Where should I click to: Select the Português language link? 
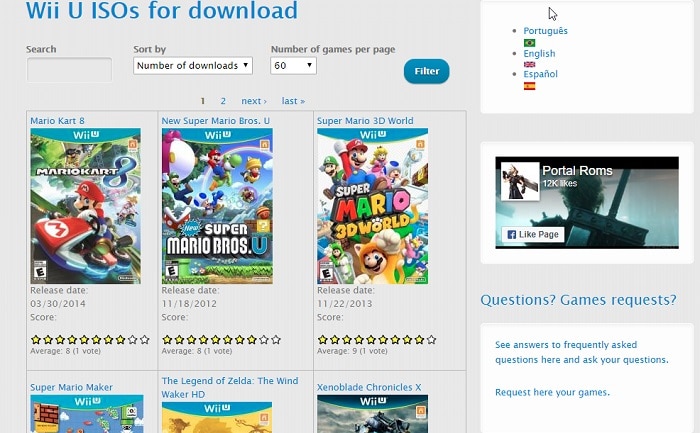pos(545,31)
